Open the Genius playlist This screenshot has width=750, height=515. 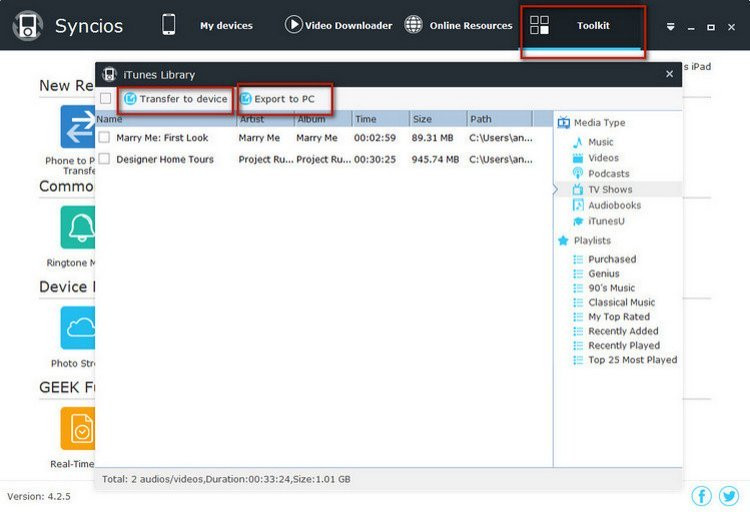coord(604,274)
